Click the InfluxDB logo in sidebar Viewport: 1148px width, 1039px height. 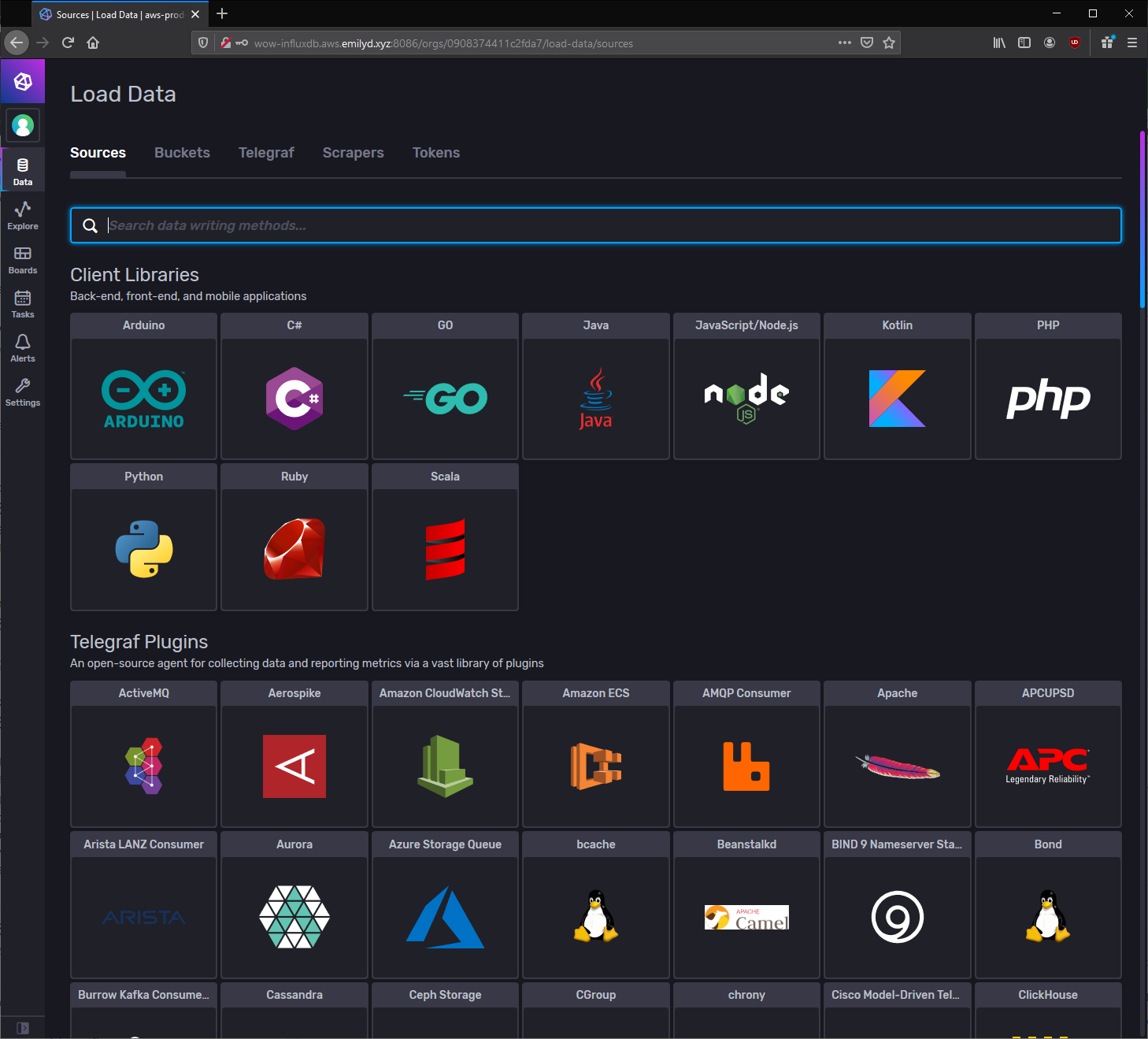pyautogui.click(x=23, y=81)
